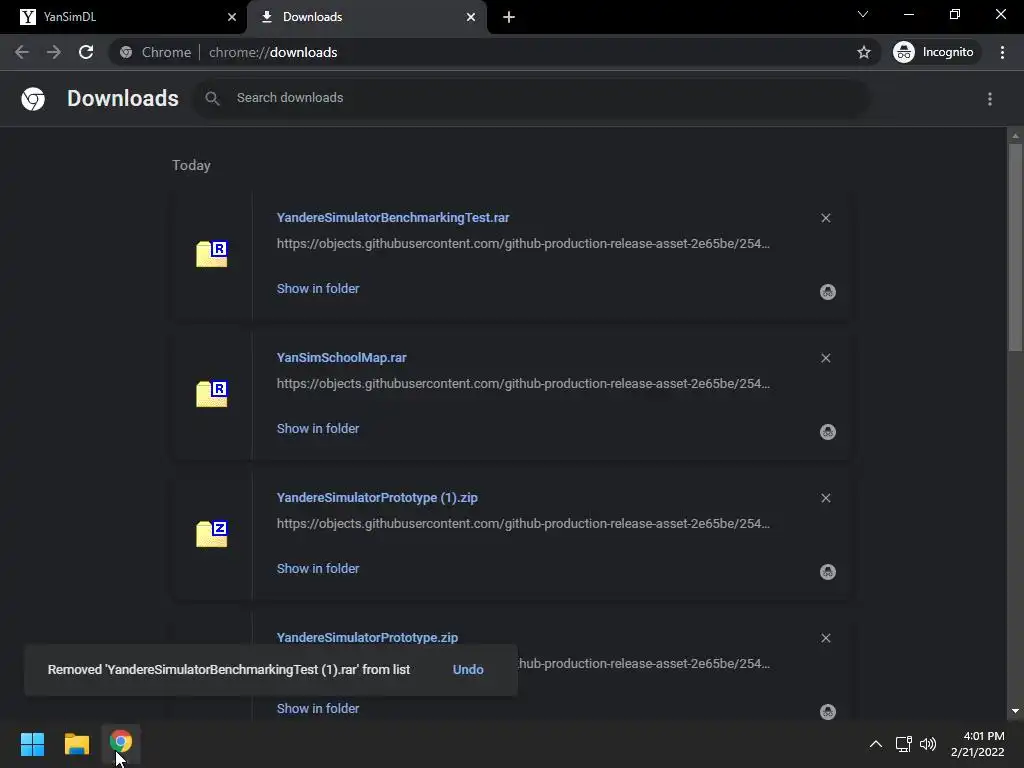Click incognito badge on YanSimSchoolMap.rar card

pos(827,432)
